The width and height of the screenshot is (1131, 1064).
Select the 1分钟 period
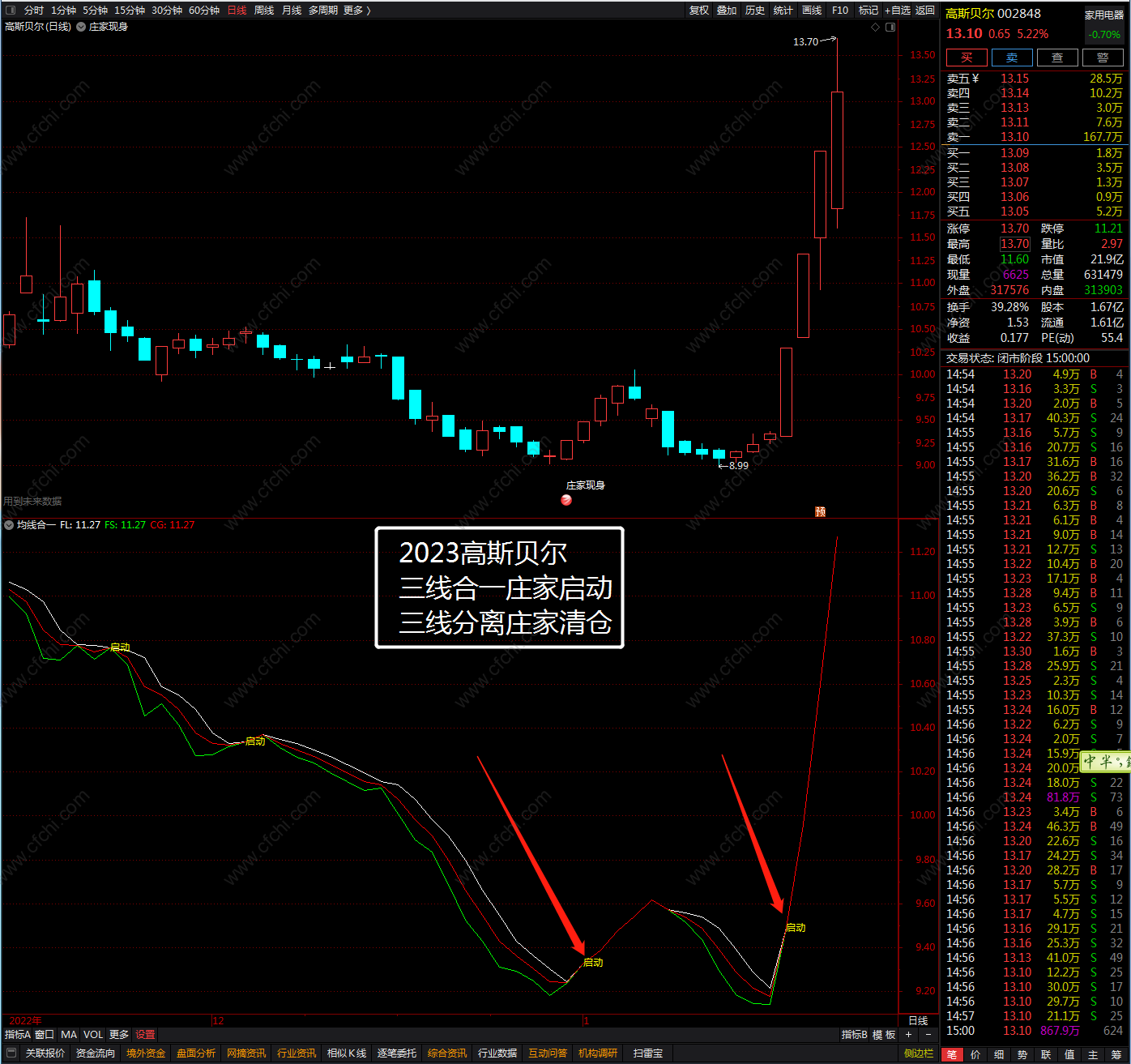pyautogui.click(x=63, y=11)
